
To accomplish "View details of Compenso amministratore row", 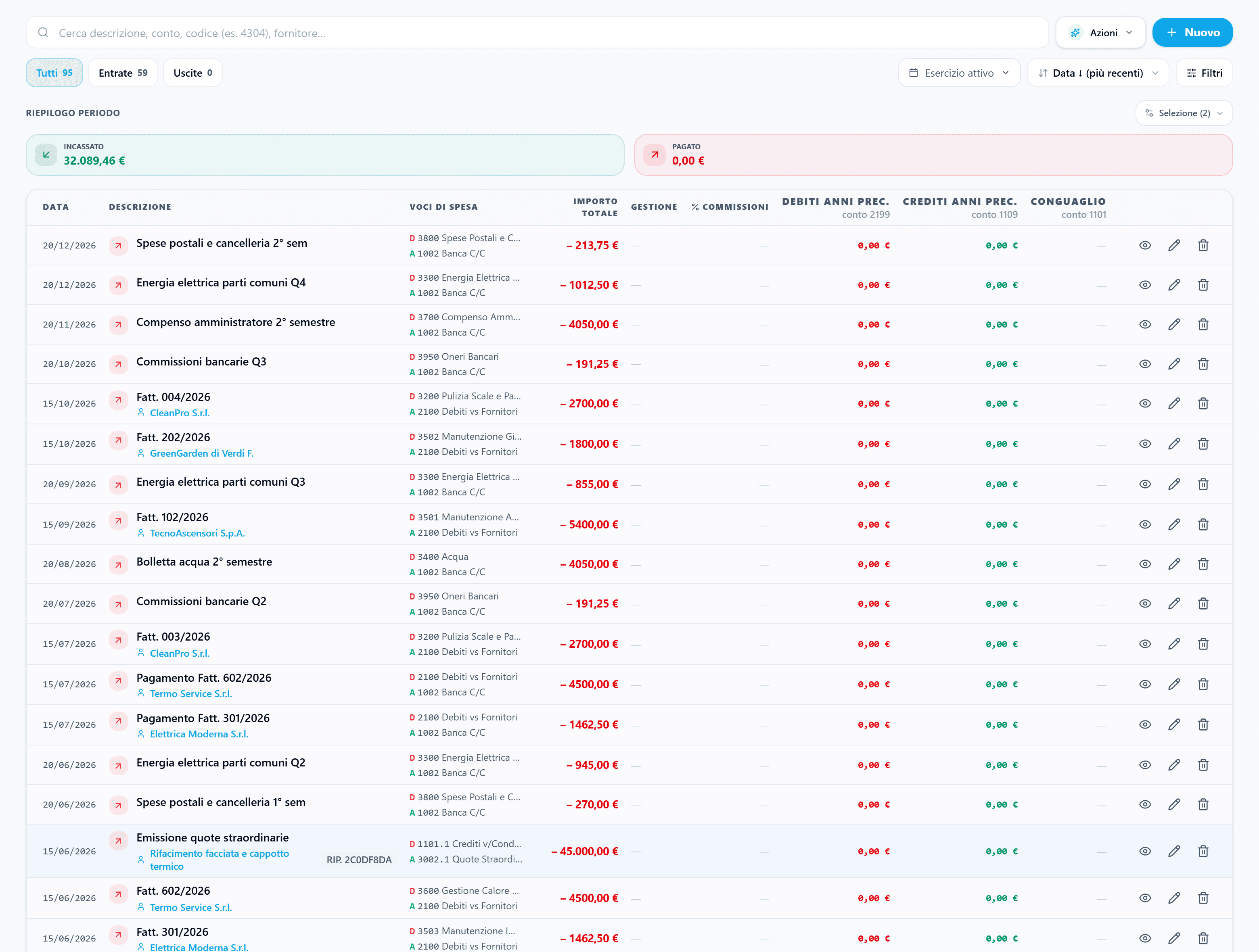I will pyautogui.click(x=1144, y=324).
